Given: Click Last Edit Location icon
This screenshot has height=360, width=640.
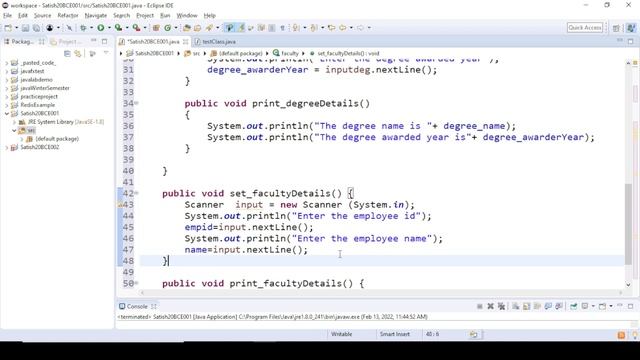Looking at the screenshot, I should [331, 28].
